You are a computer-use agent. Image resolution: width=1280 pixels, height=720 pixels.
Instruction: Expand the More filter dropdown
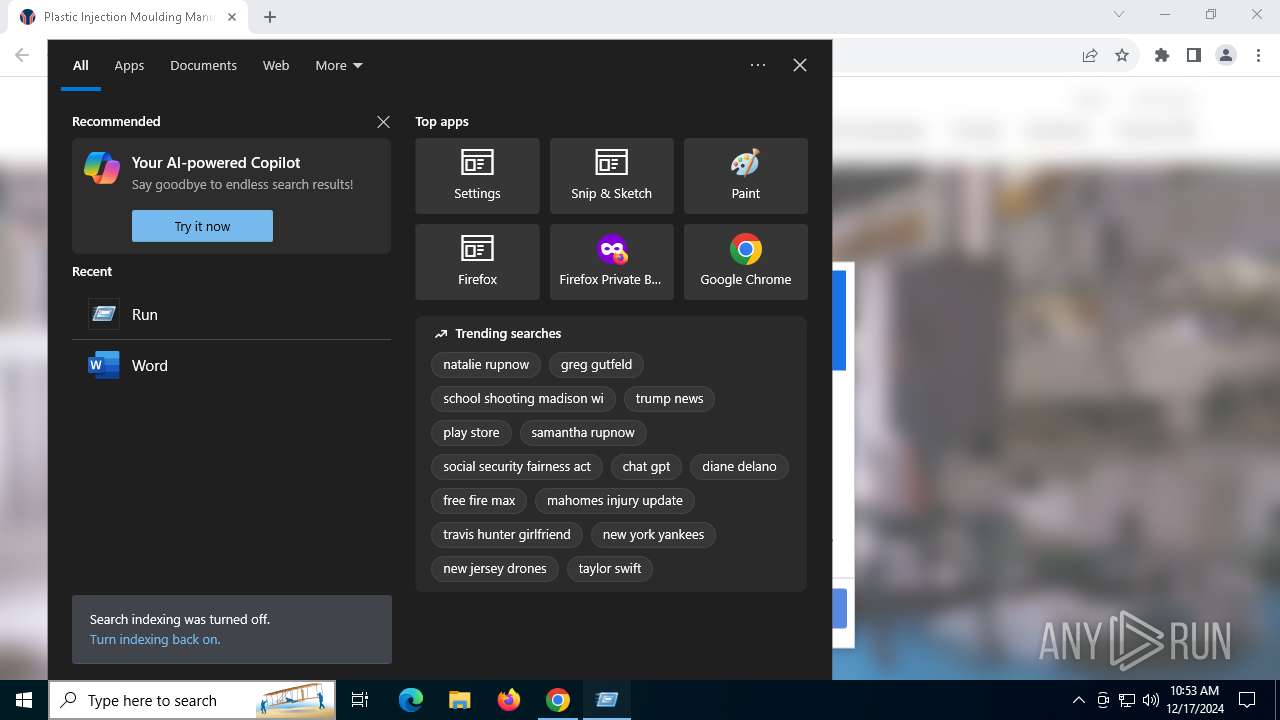(x=339, y=65)
